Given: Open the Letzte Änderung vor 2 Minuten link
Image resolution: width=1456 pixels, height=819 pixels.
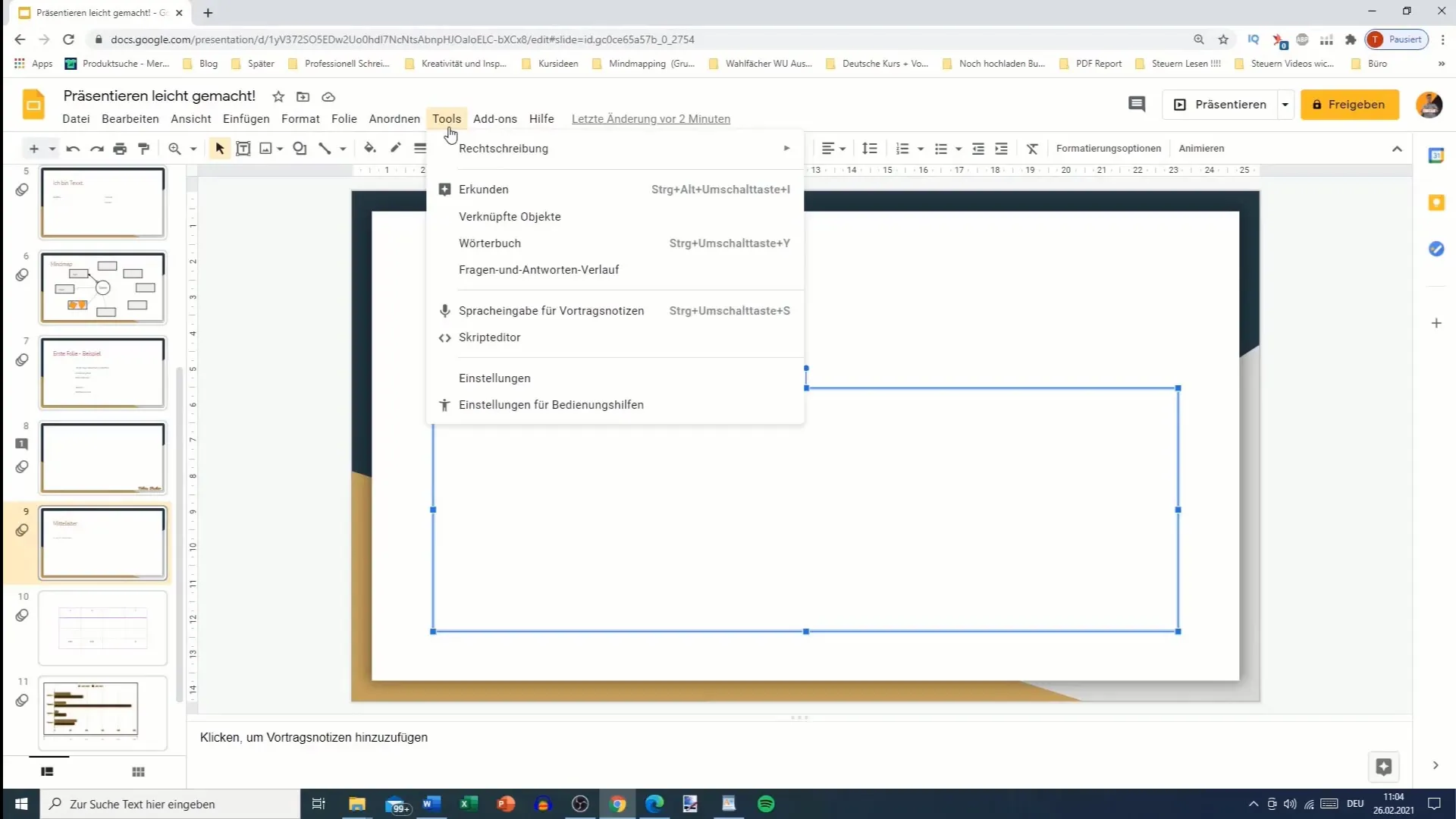Looking at the screenshot, I should coord(651,119).
